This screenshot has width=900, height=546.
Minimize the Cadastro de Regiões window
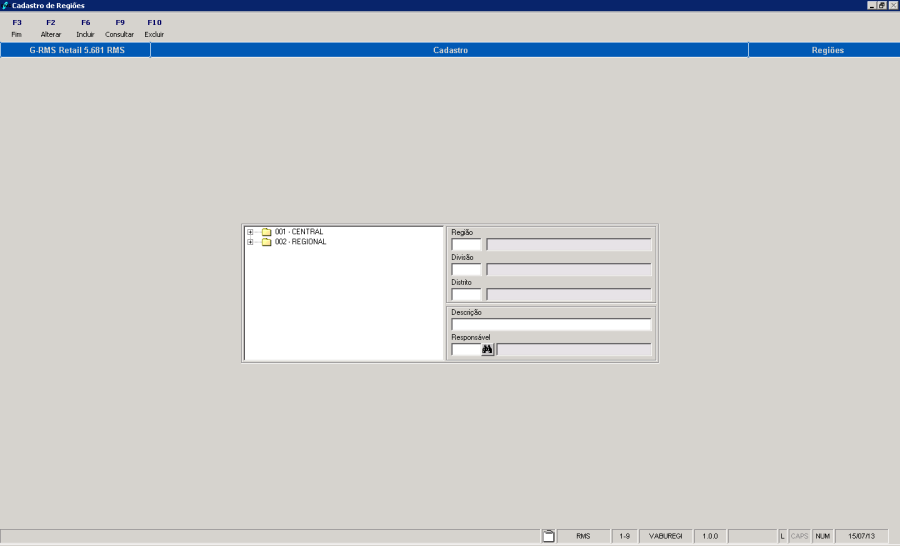click(872, 5)
